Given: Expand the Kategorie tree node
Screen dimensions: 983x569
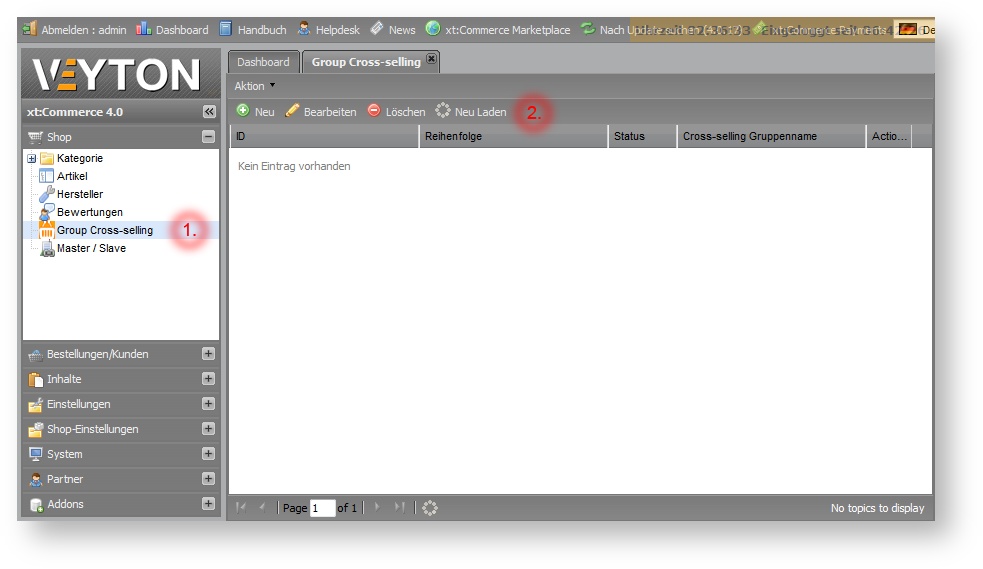Looking at the screenshot, I should 32,158.
